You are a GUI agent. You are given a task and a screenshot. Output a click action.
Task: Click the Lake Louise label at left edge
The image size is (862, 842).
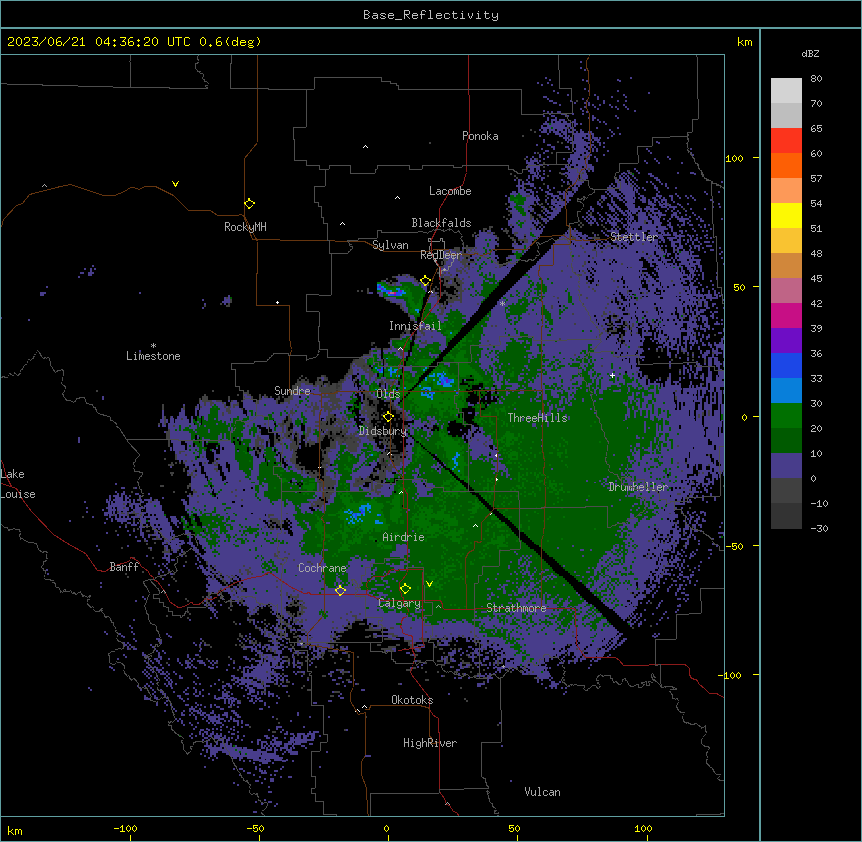click(18, 484)
